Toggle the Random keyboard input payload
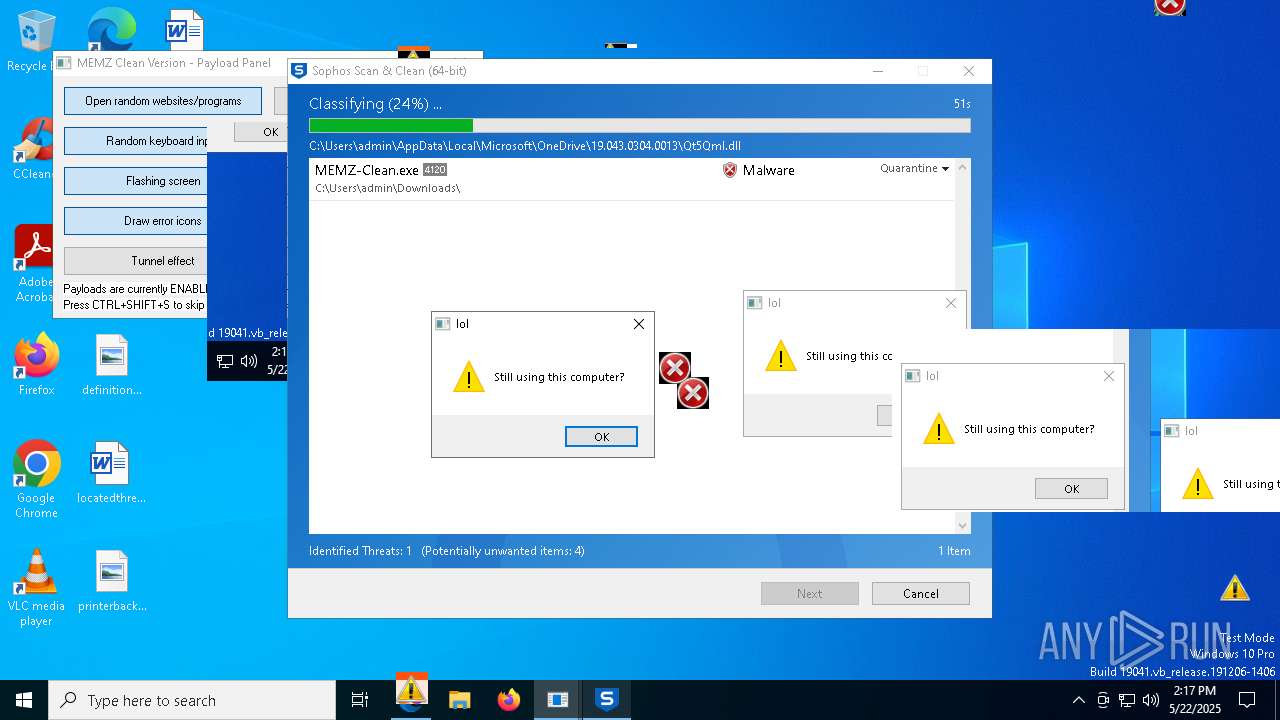Screen dimensions: 1280x720 point(136,141)
